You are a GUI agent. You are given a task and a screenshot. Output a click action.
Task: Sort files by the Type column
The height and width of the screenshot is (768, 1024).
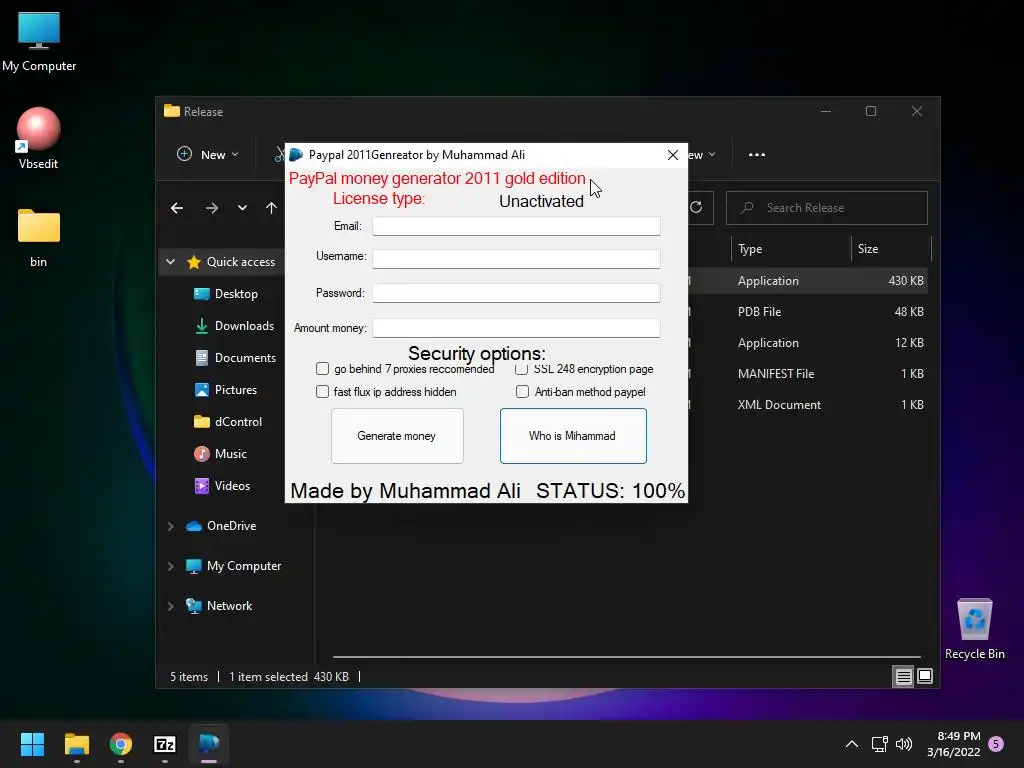pos(791,249)
